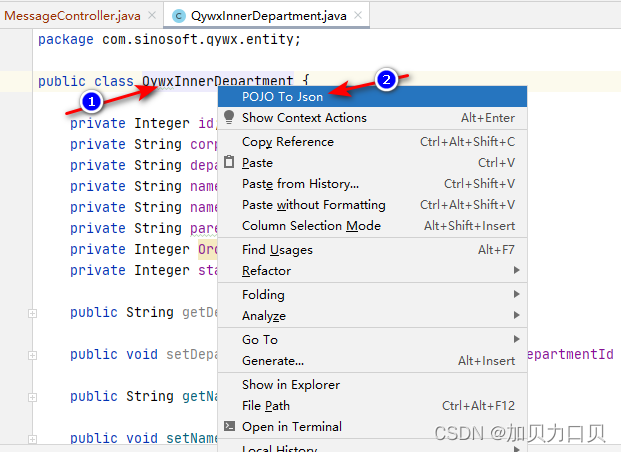Expand the fold marker beside setDepa... method
Viewport: 621px width, 452px height.
pyautogui.click(x=33, y=355)
